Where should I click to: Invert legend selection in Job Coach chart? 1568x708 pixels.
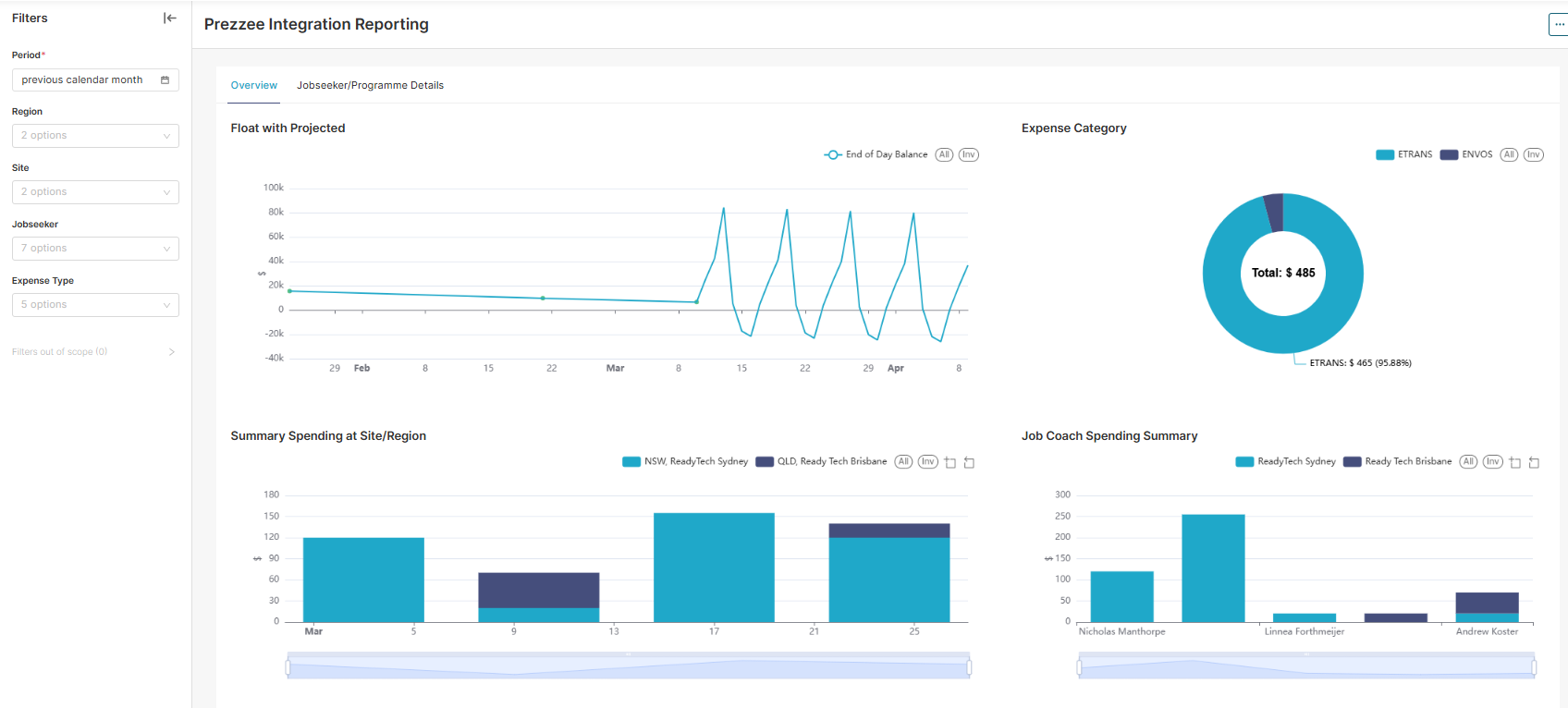(1493, 461)
